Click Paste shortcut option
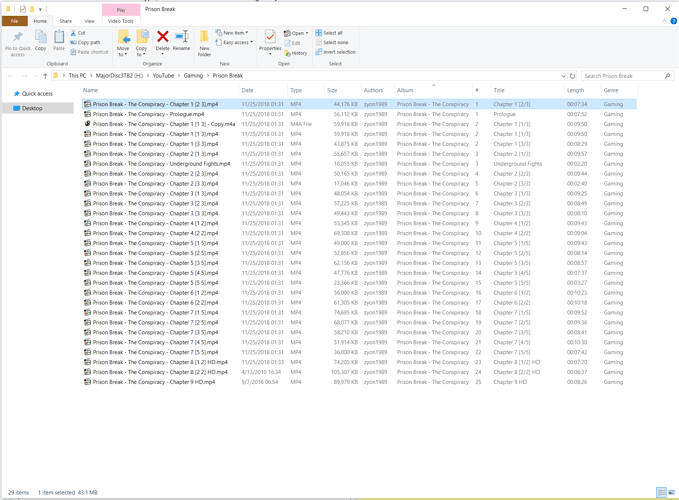The image size is (679, 500). point(89,52)
